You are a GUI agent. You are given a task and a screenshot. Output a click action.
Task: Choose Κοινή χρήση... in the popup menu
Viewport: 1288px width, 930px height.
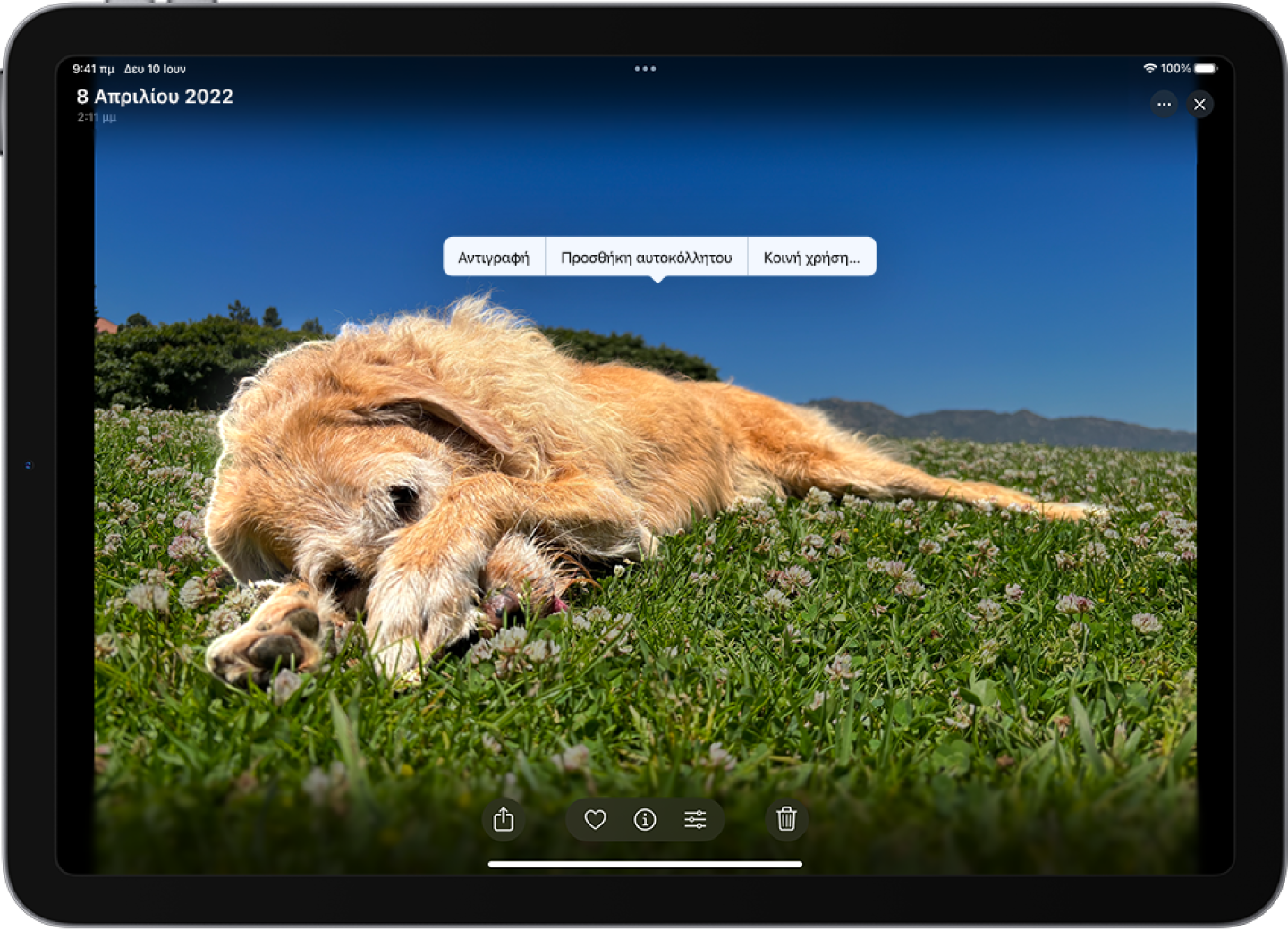(811, 258)
